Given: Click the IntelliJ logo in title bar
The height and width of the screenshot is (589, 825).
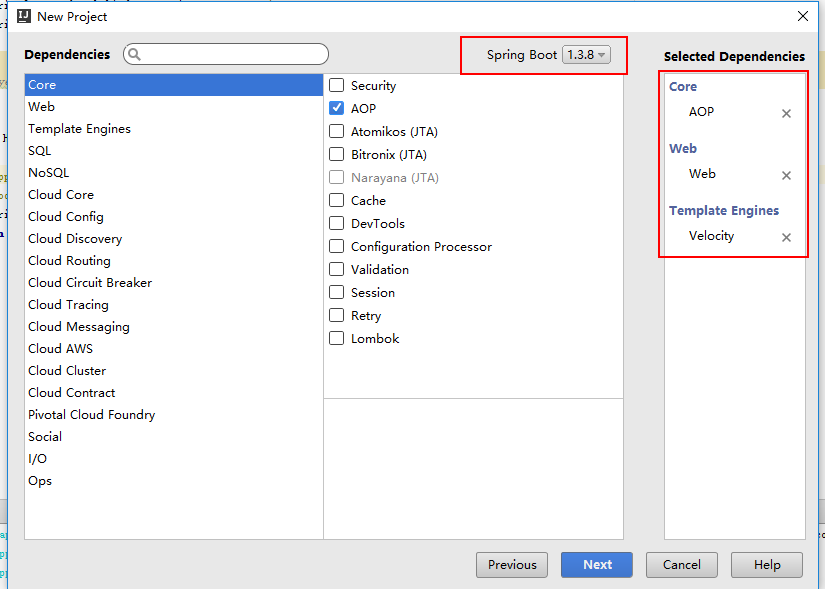Looking at the screenshot, I should (24, 16).
